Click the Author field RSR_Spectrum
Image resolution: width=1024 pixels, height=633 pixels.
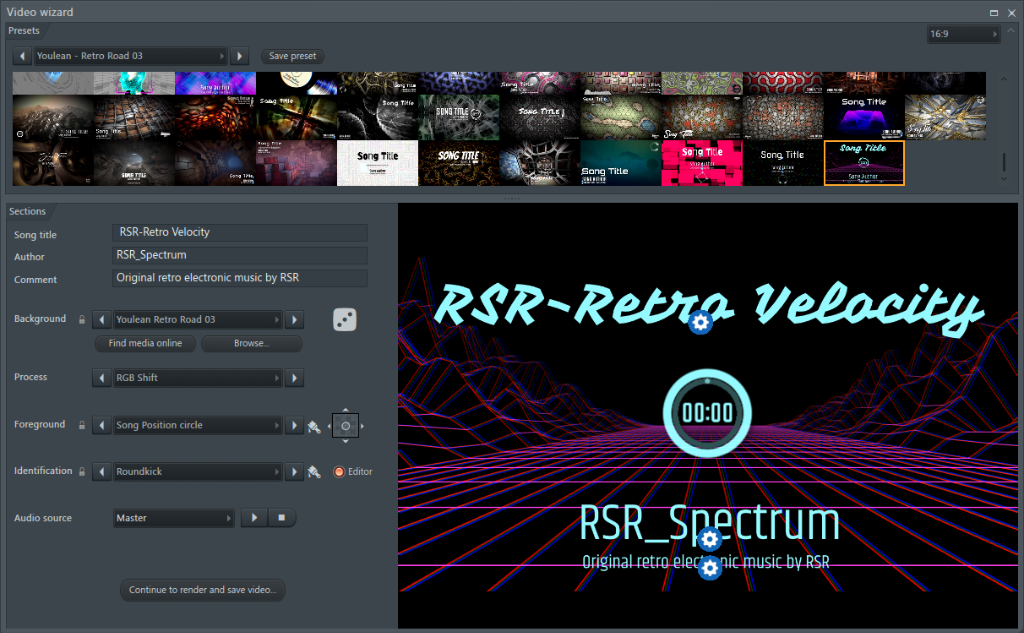tap(240, 255)
